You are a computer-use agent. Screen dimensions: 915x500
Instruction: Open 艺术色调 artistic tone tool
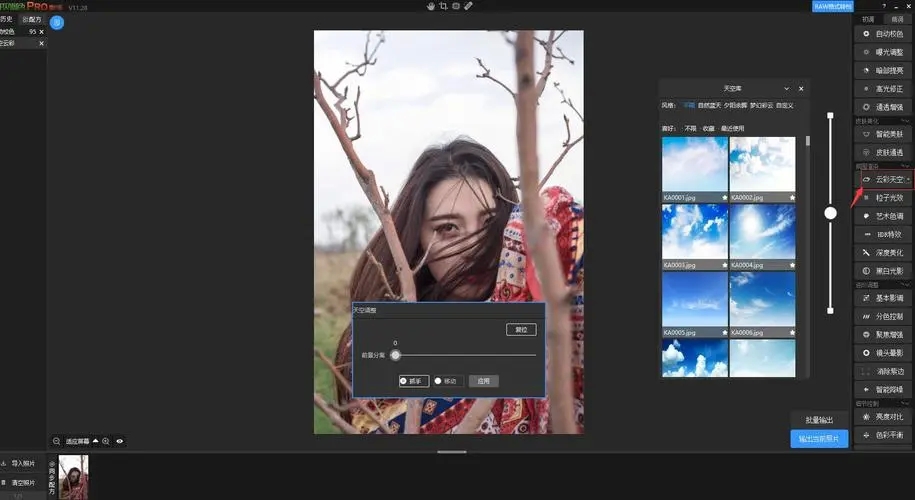click(x=882, y=216)
